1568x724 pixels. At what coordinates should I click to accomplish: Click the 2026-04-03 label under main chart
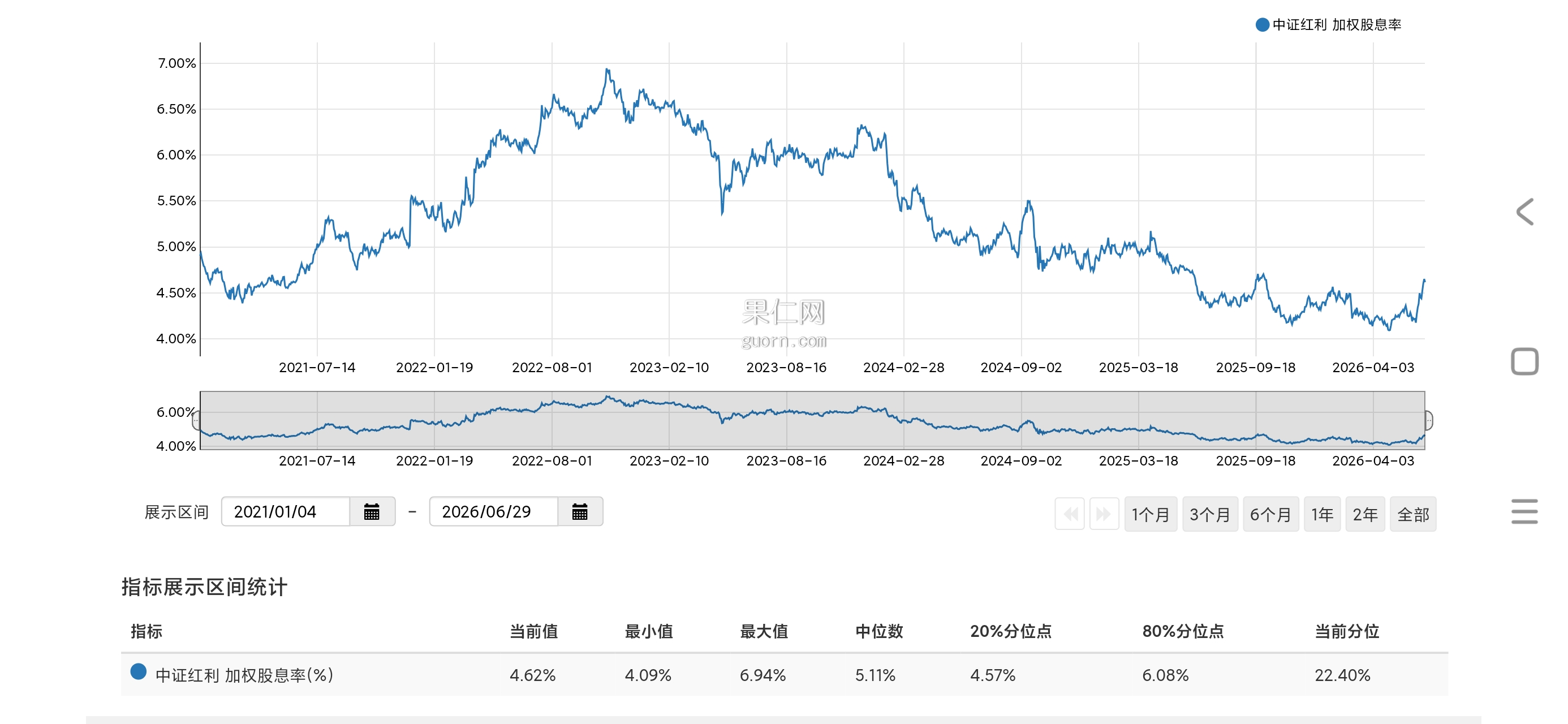click(1373, 368)
